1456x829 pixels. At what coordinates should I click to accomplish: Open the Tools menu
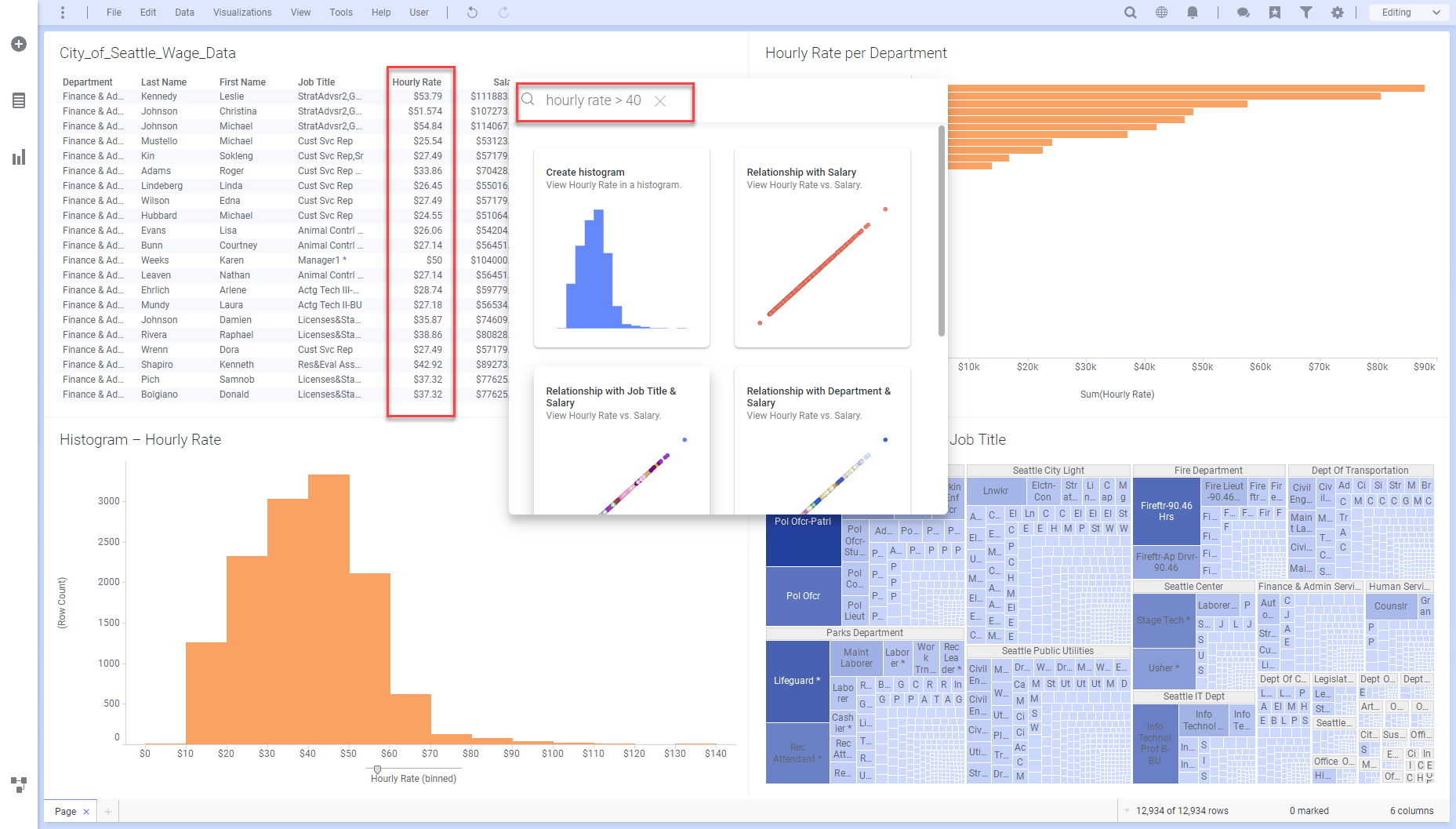point(341,13)
